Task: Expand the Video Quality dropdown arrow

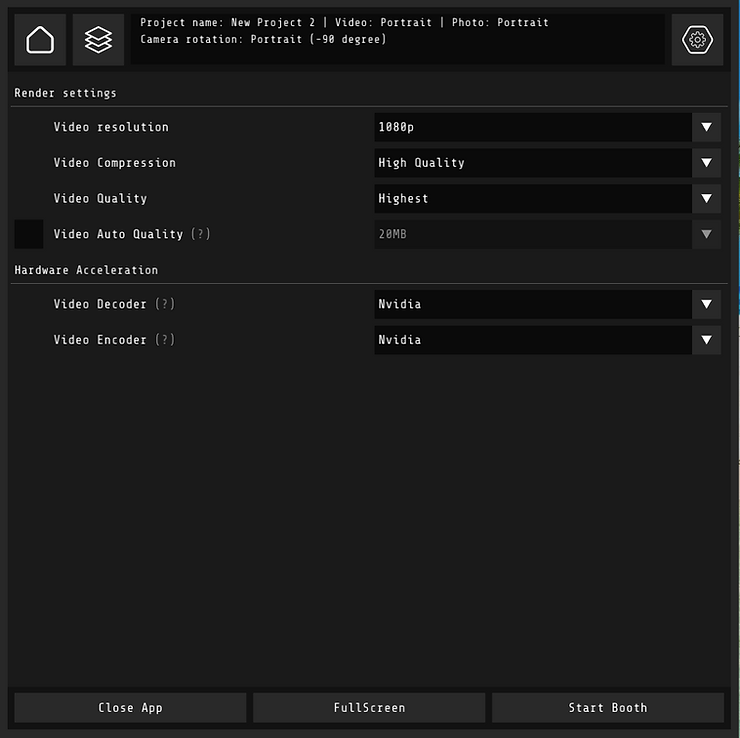Action: tap(706, 199)
